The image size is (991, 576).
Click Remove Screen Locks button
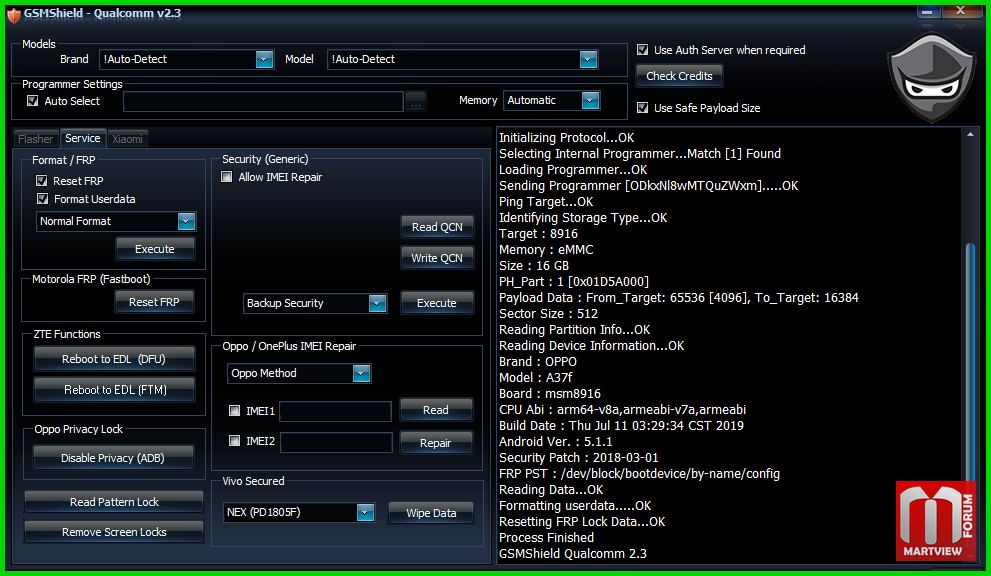click(x=114, y=532)
